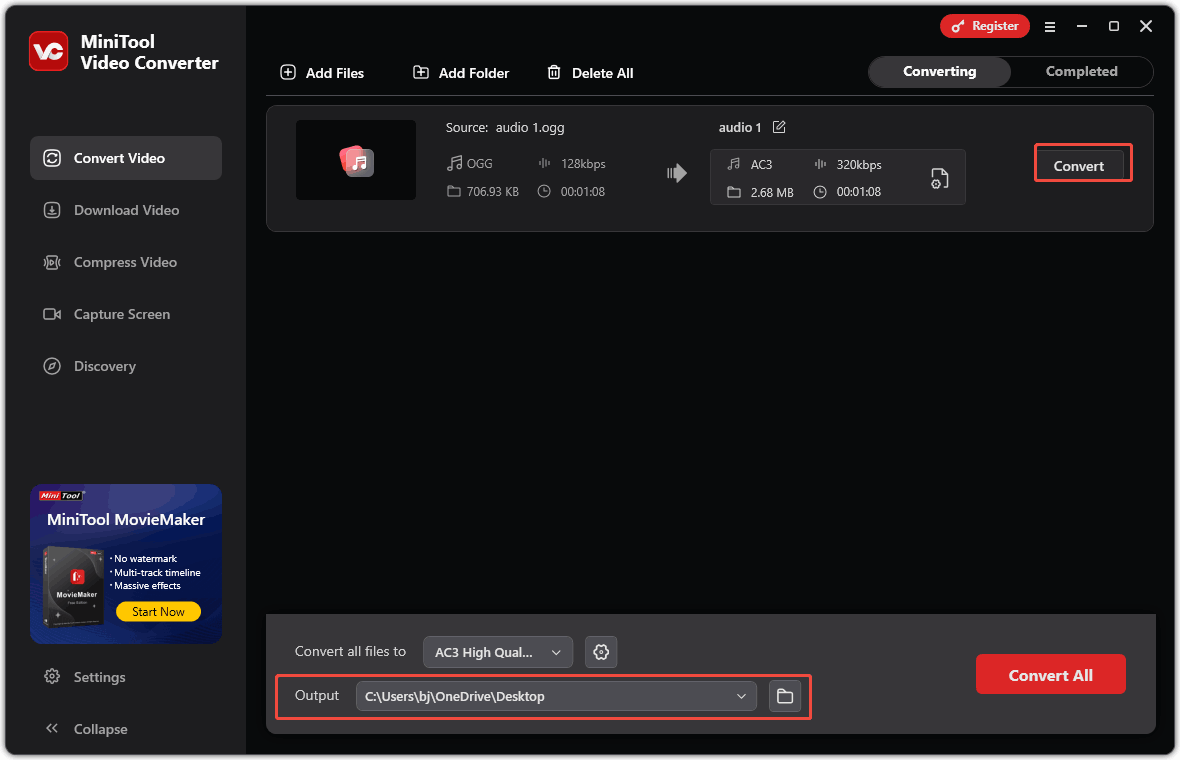The image size is (1180, 760).
Task: Collapse the left sidebar
Action: 86,728
